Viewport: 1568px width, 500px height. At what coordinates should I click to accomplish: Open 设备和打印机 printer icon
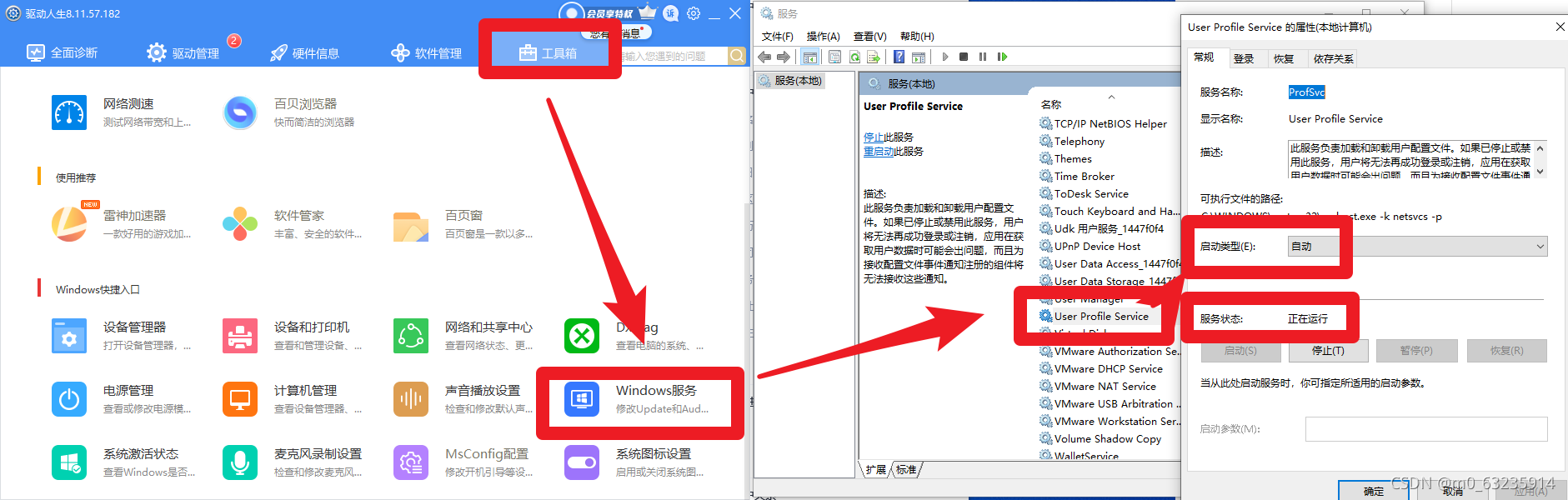[x=240, y=336]
